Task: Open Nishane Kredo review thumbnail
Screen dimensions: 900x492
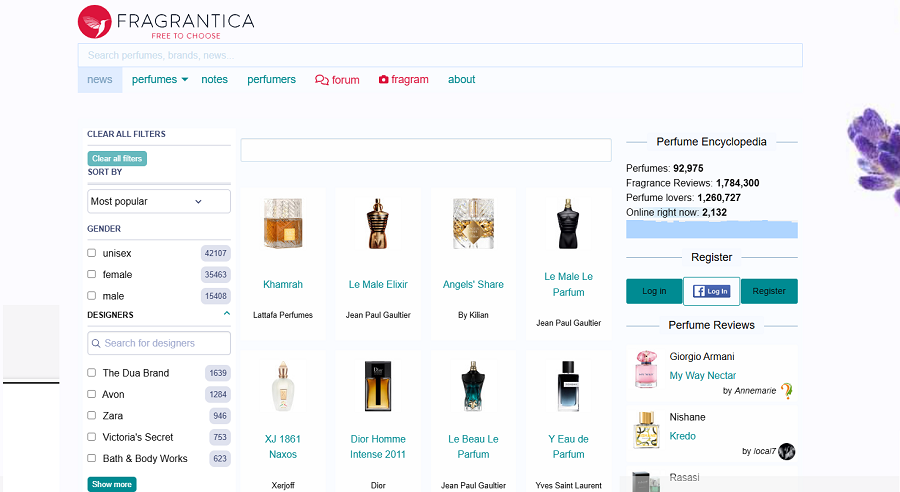Action: point(646,429)
